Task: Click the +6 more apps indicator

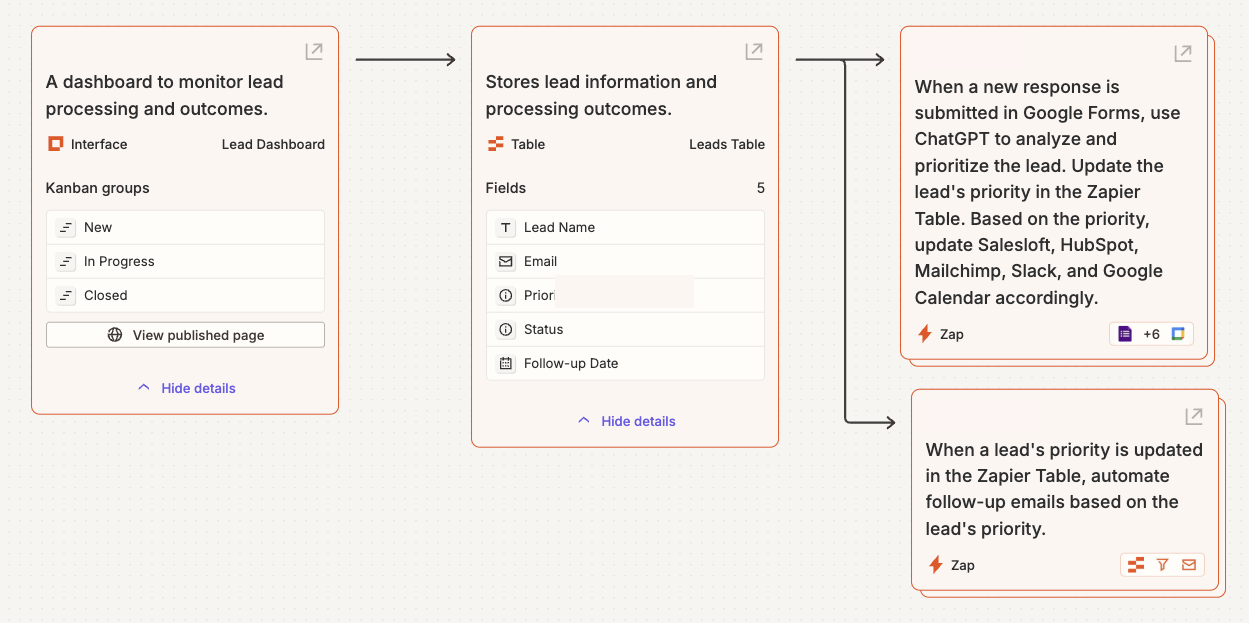Action: (x=1151, y=334)
